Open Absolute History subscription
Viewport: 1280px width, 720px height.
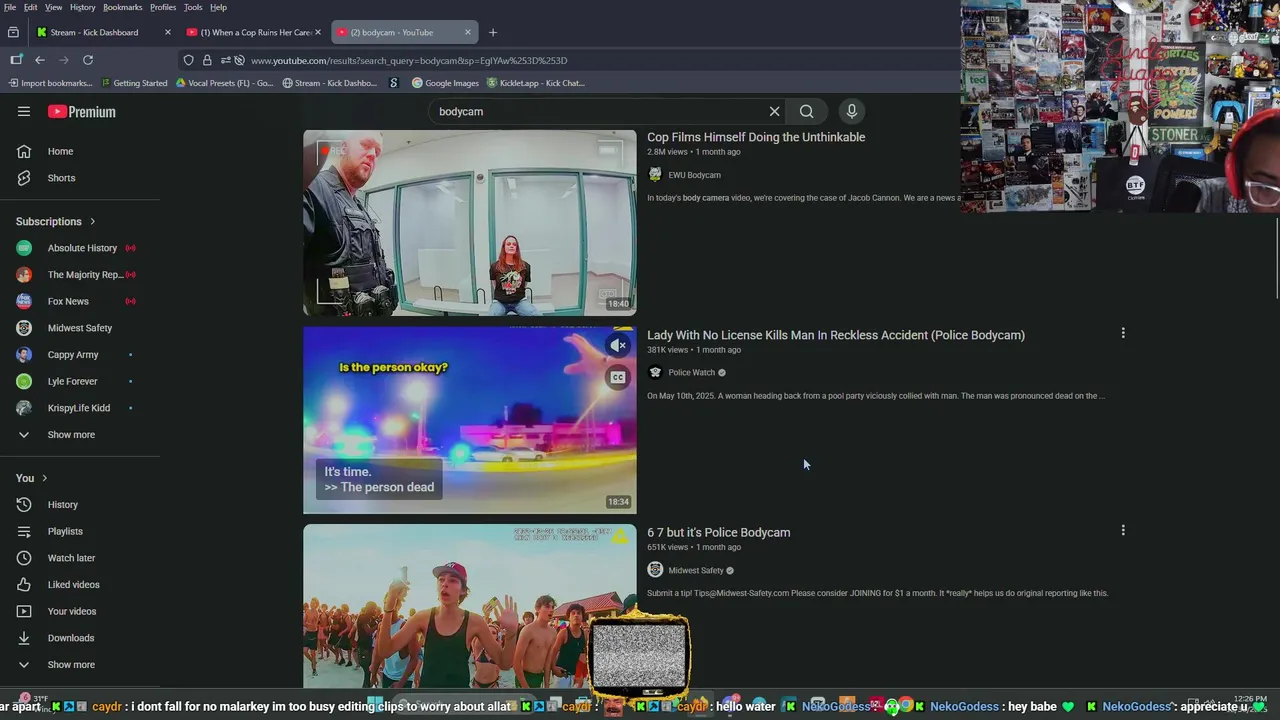coord(80,248)
